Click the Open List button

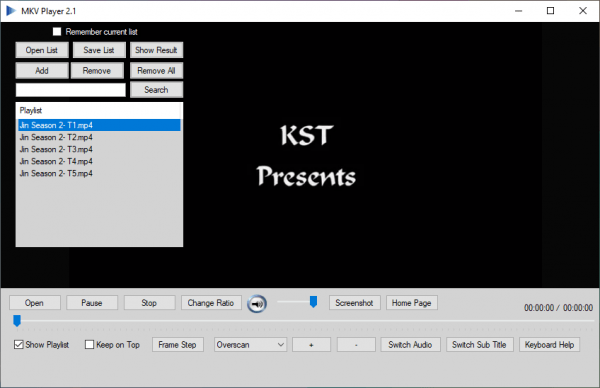42,50
